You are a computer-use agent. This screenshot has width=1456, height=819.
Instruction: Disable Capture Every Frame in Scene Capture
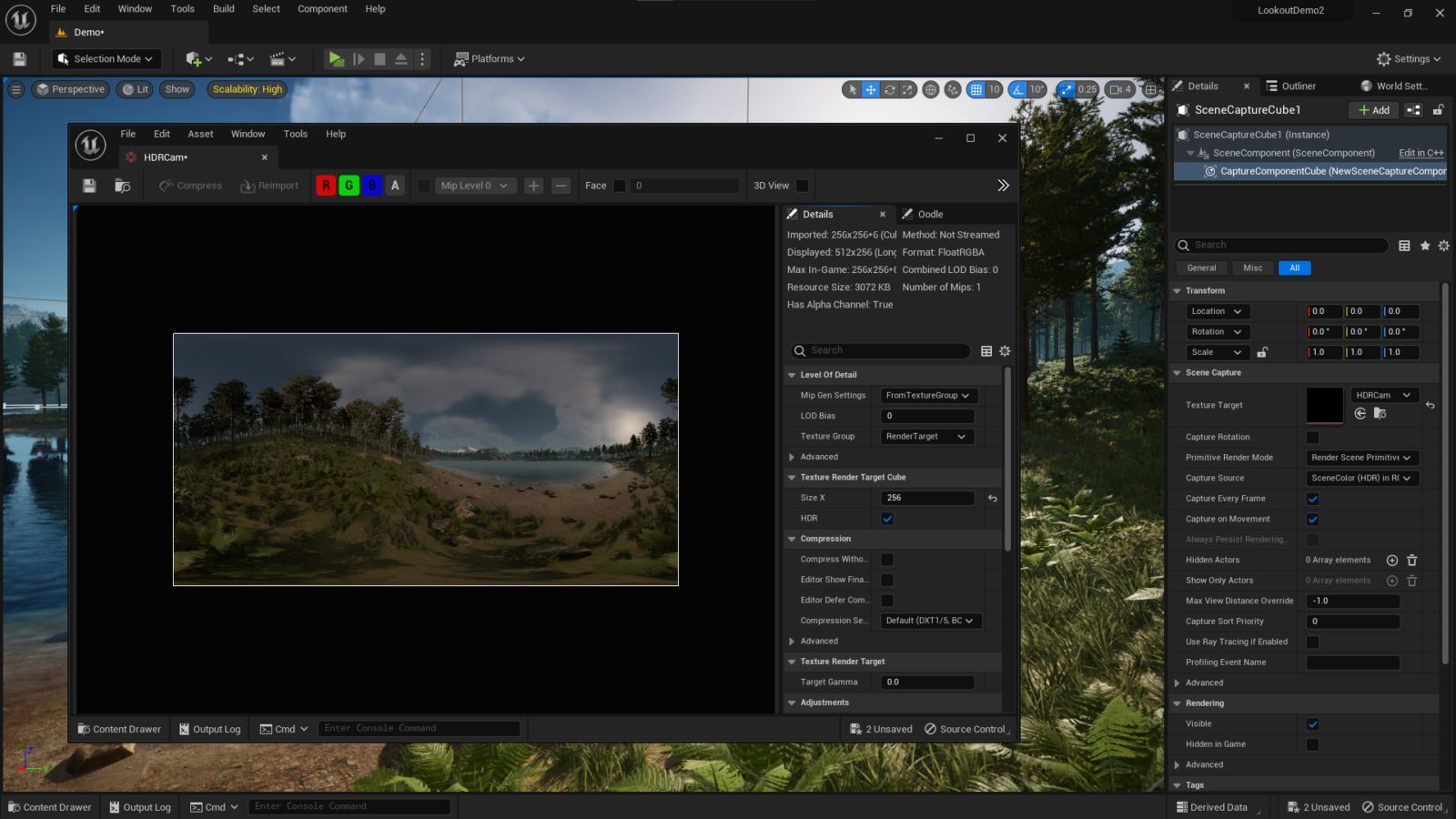[x=1312, y=499]
